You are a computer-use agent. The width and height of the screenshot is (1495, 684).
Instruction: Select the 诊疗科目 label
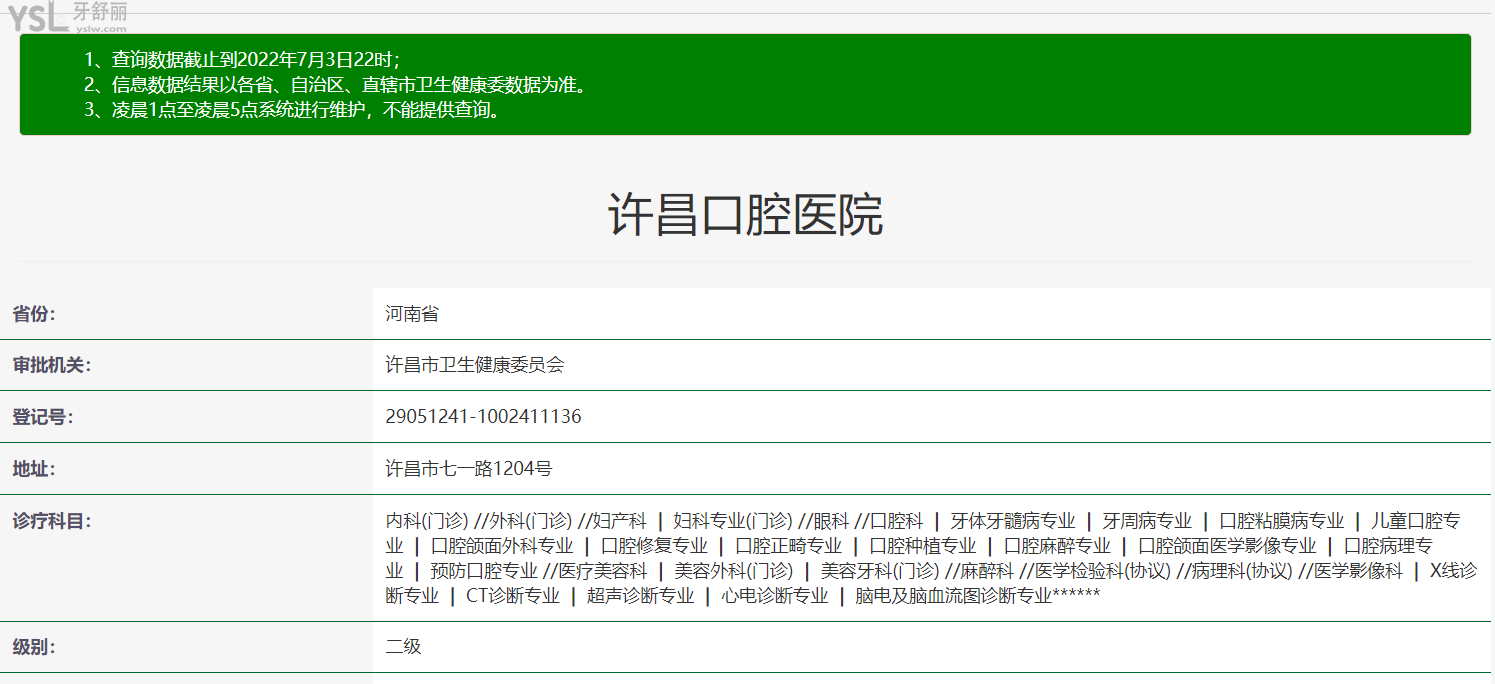click(51, 521)
